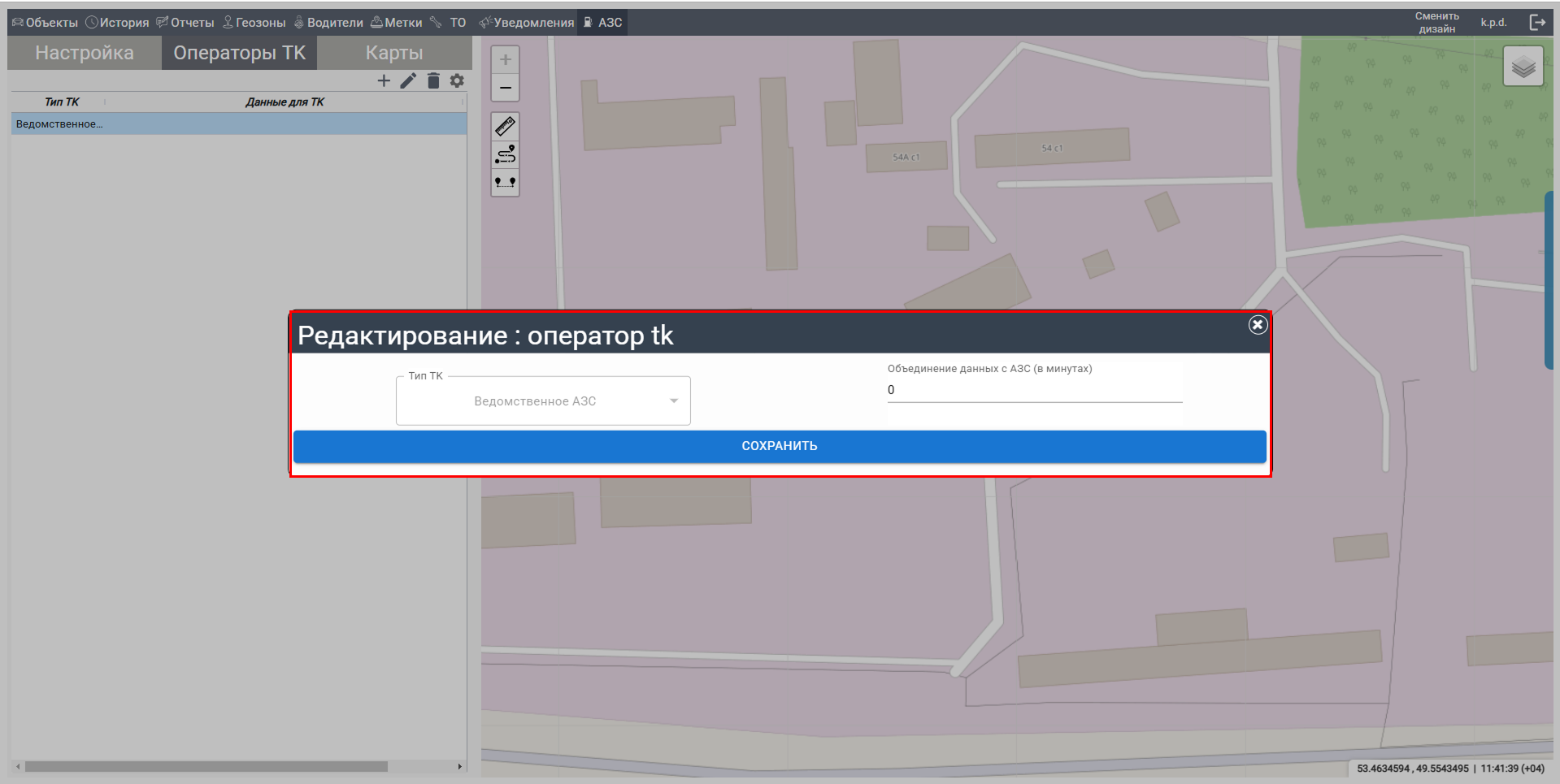Click Сменить дизайн link

(1436, 22)
